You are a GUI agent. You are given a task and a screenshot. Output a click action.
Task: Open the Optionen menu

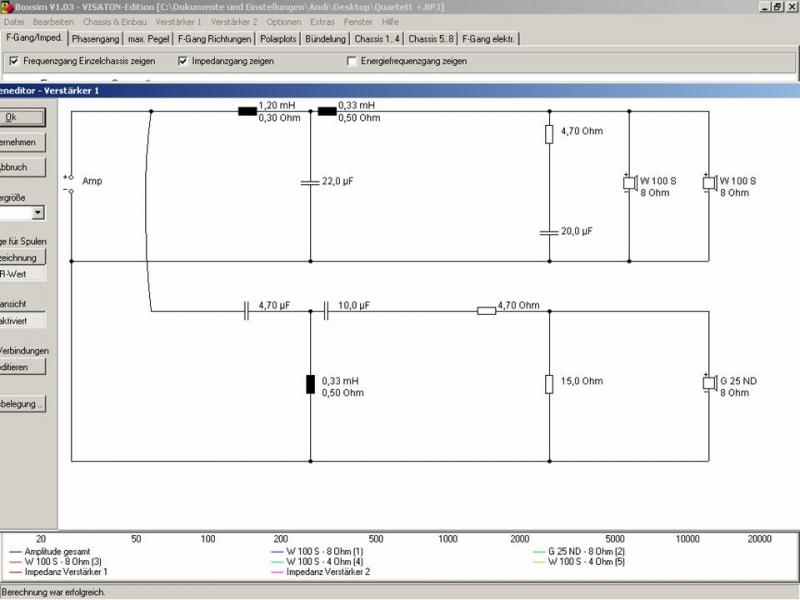(x=284, y=22)
